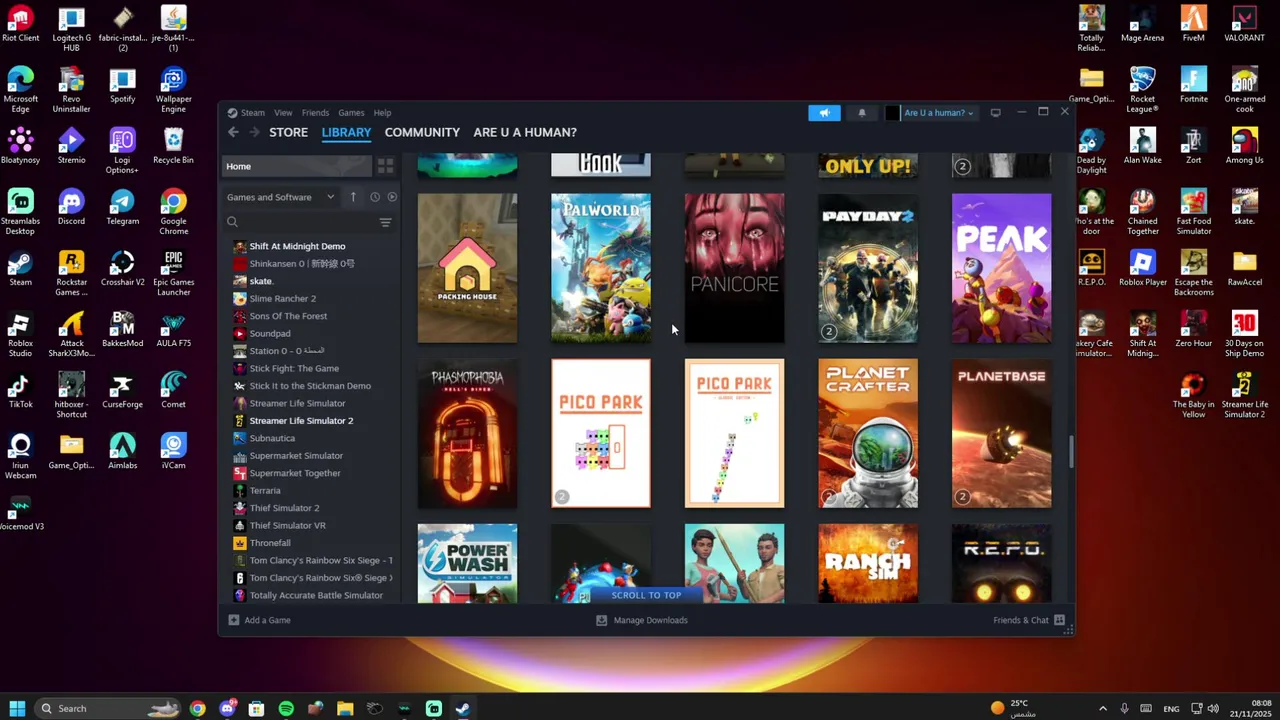Open PEAK game cover
The height and width of the screenshot is (720, 1280).
(x=1002, y=268)
